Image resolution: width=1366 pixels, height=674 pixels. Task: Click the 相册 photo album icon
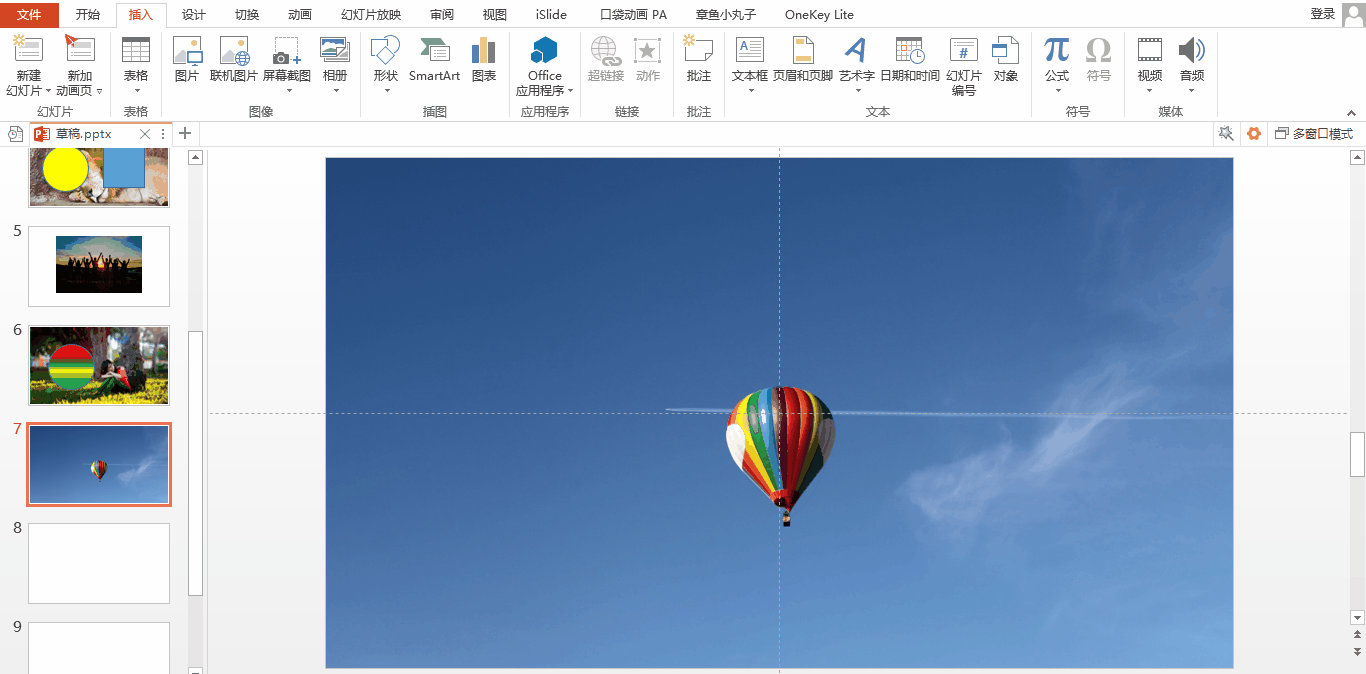click(335, 50)
